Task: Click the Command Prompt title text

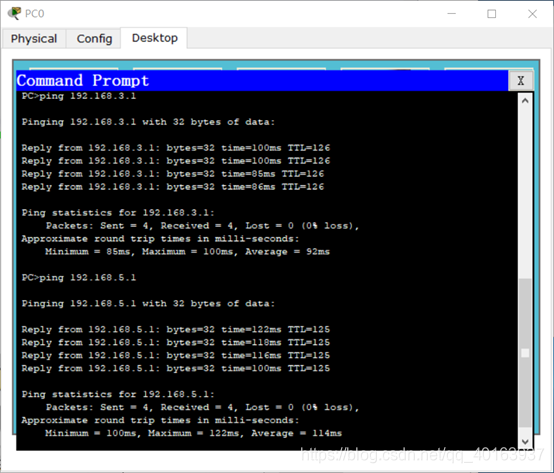Action: pyautogui.click(x=83, y=81)
